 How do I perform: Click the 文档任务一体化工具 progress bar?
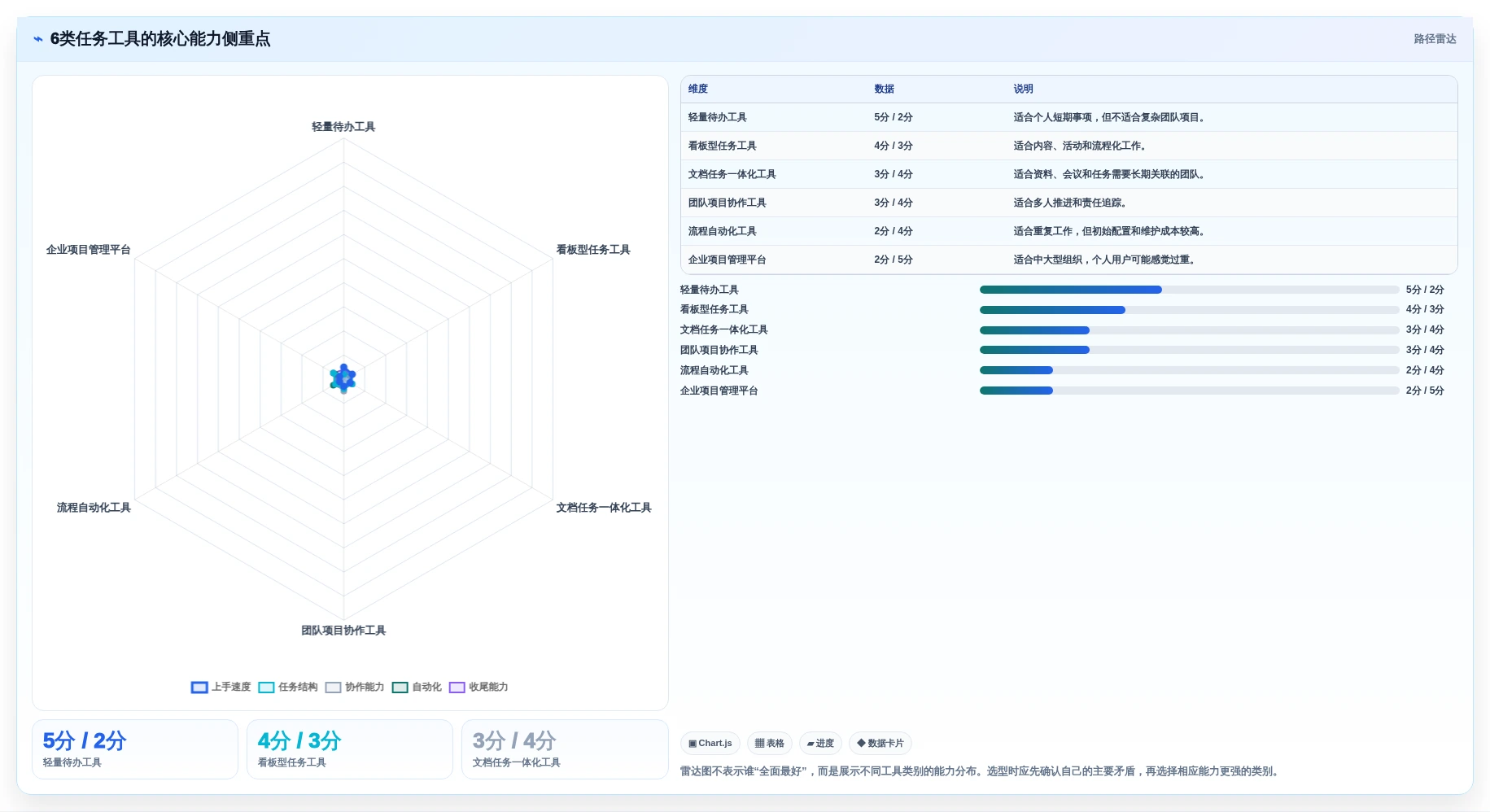[1190, 330]
